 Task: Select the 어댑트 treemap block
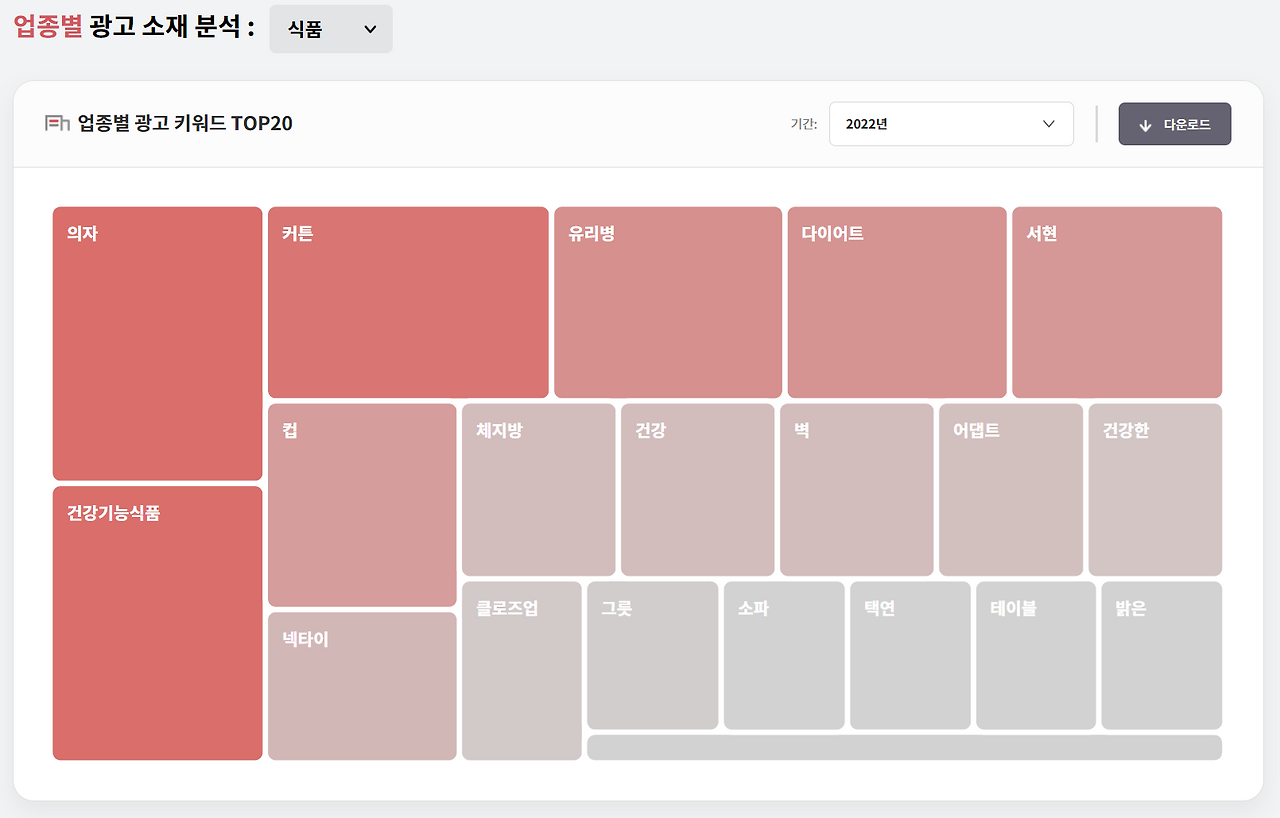click(1010, 489)
